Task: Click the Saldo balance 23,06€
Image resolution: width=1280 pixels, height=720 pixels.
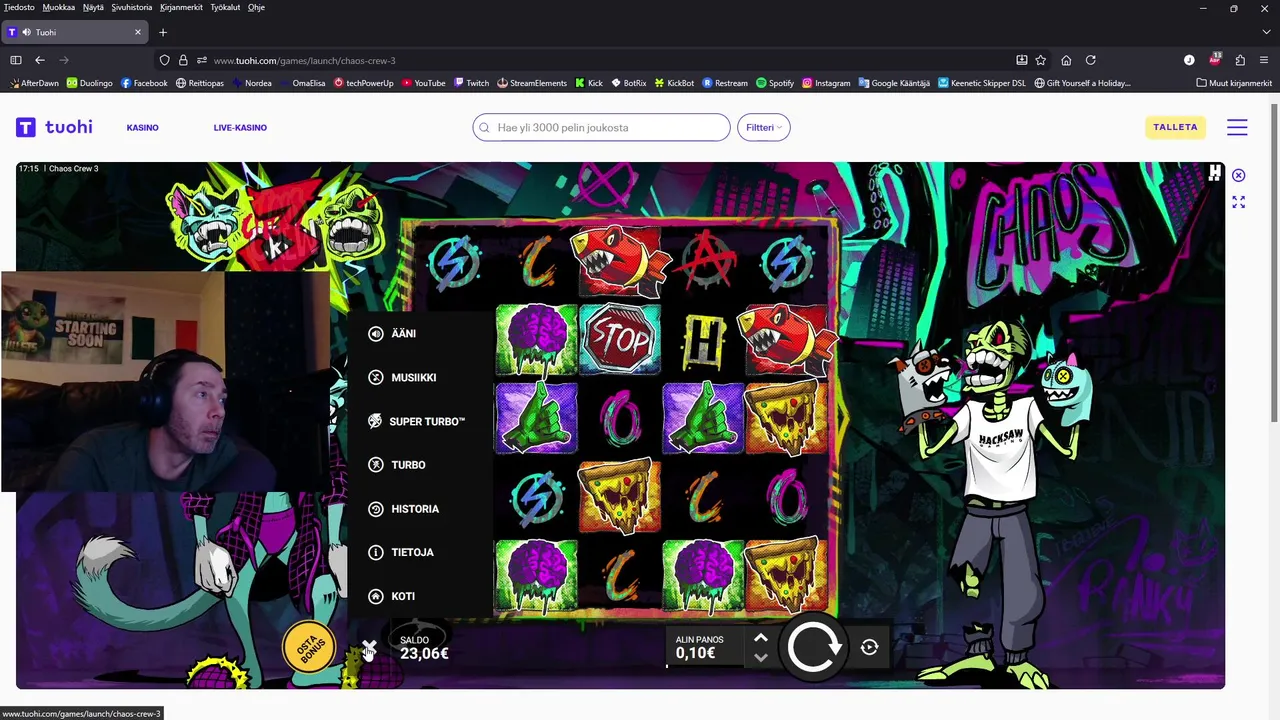Action: pyautogui.click(x=424, y=648)
